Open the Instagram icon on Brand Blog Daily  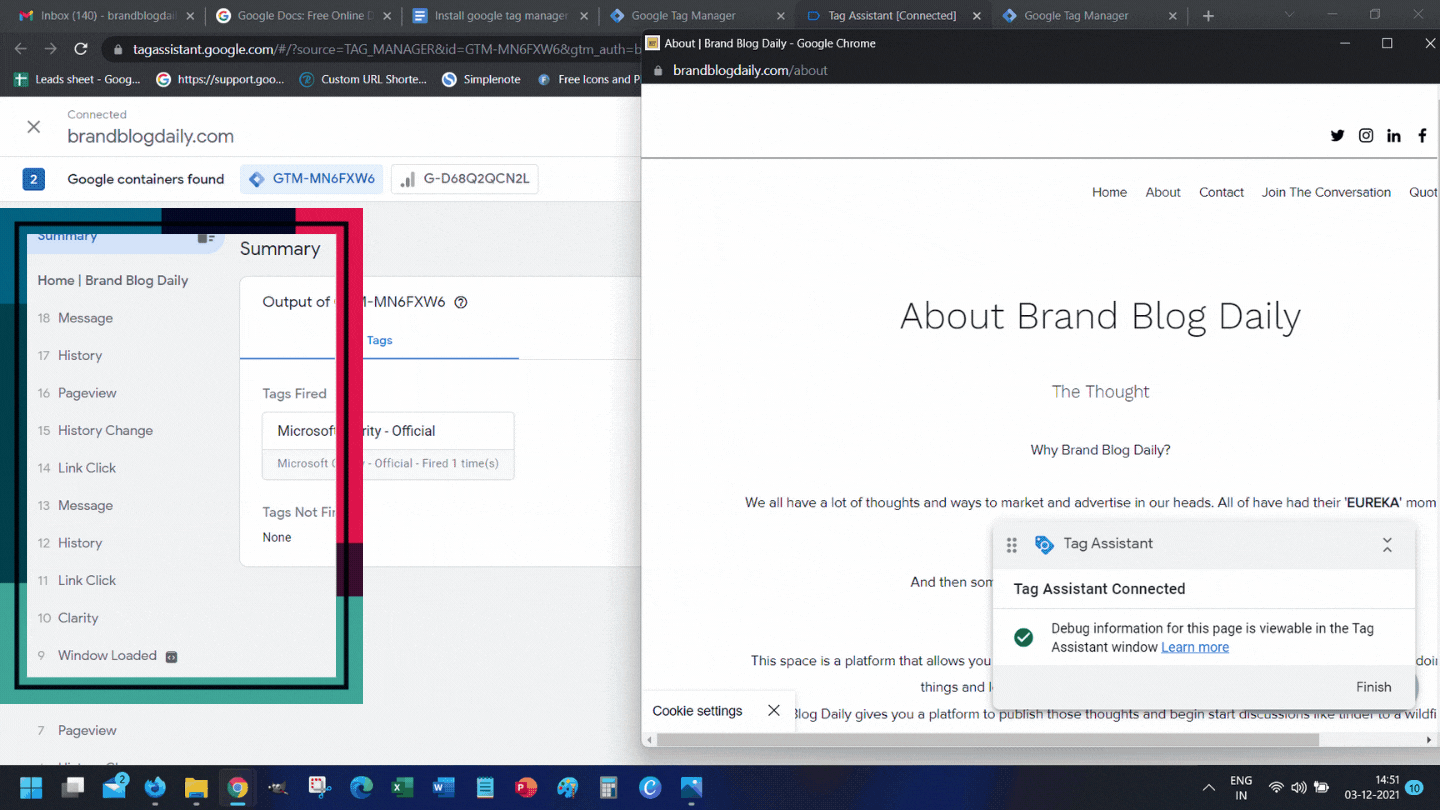[x=1366, y=136]
